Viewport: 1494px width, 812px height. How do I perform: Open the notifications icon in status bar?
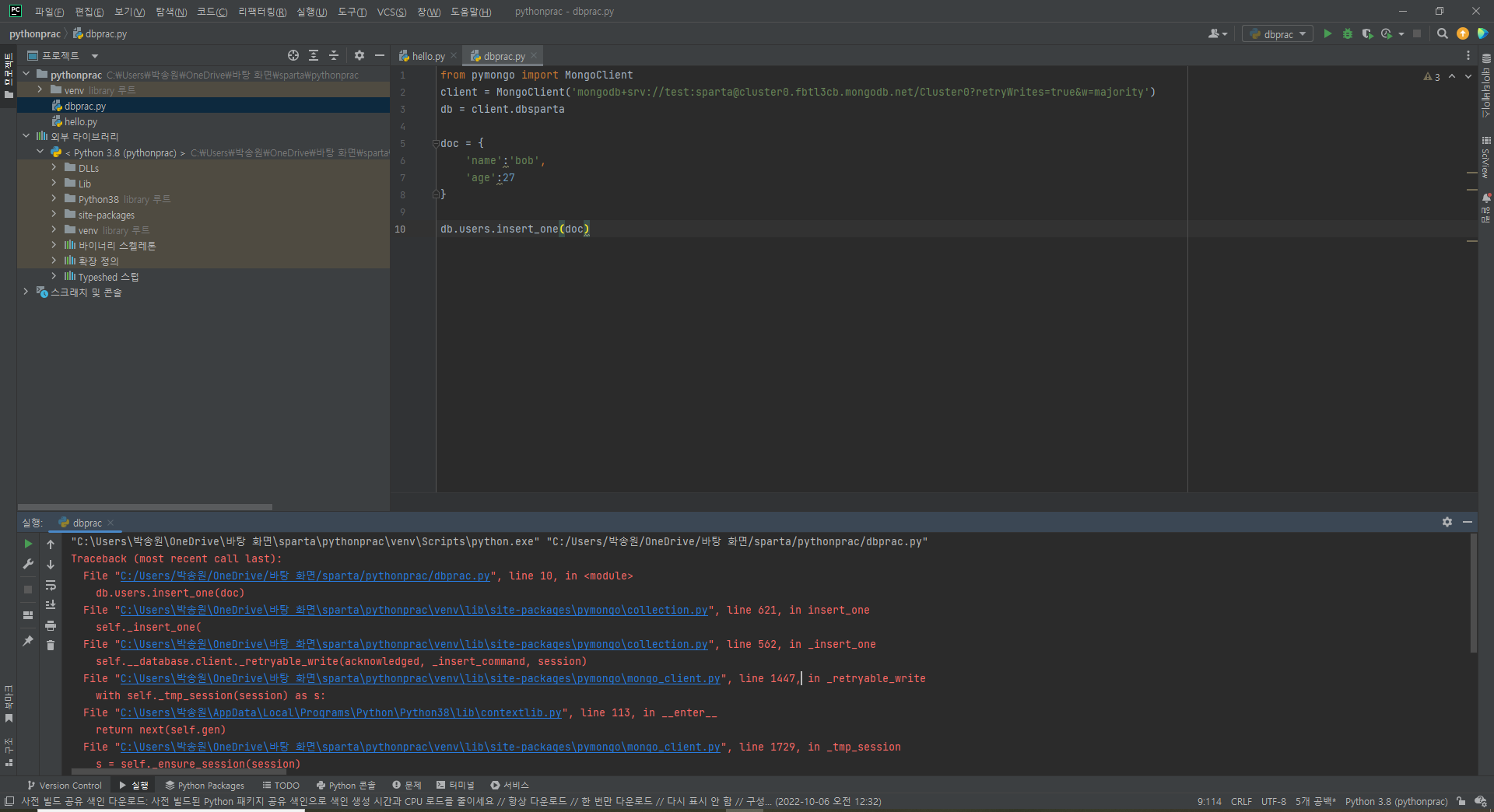click(1481, 801)
